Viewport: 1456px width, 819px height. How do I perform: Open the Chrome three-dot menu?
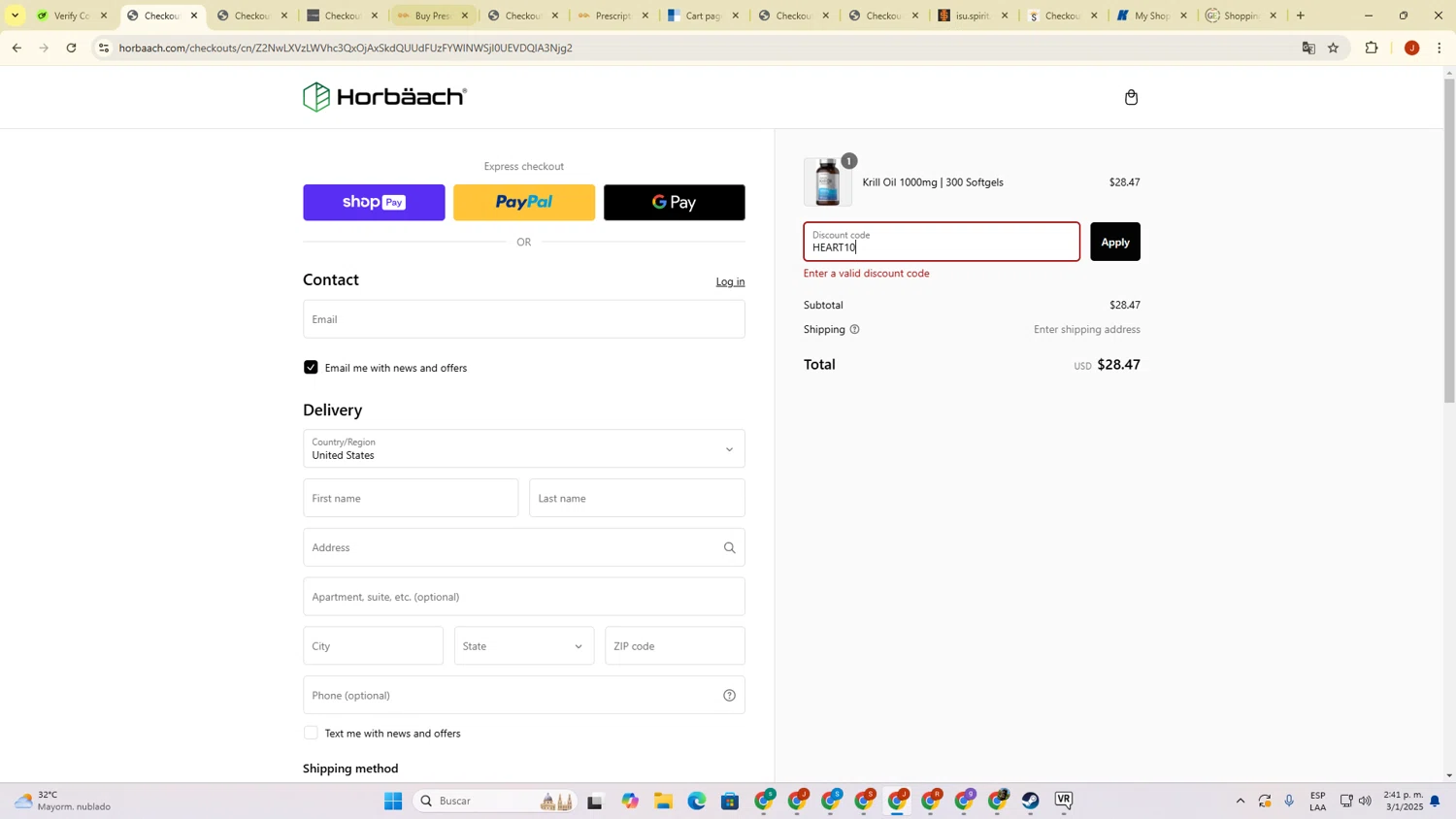coord(1439,48)
